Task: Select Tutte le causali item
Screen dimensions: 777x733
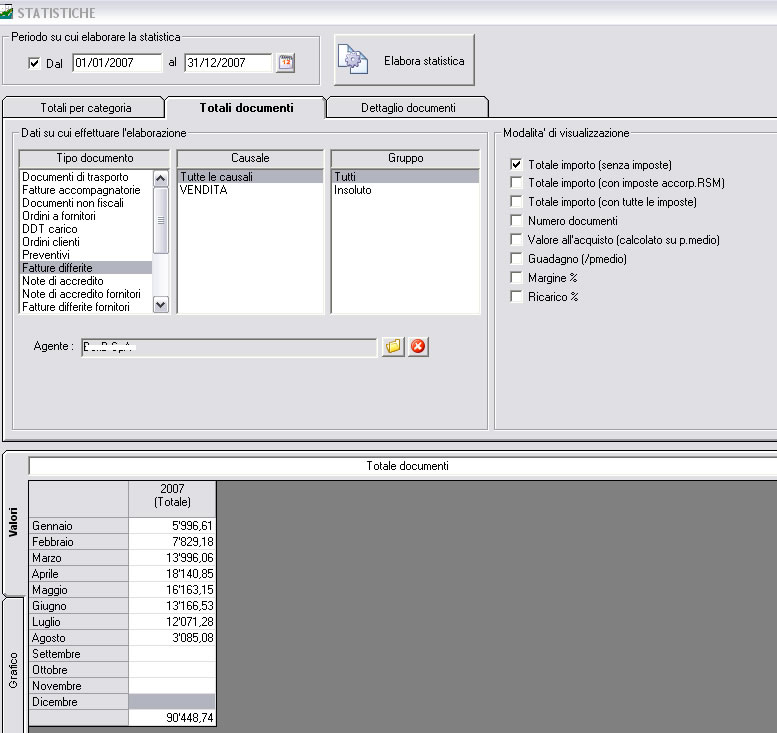Action: pos(250,176)
